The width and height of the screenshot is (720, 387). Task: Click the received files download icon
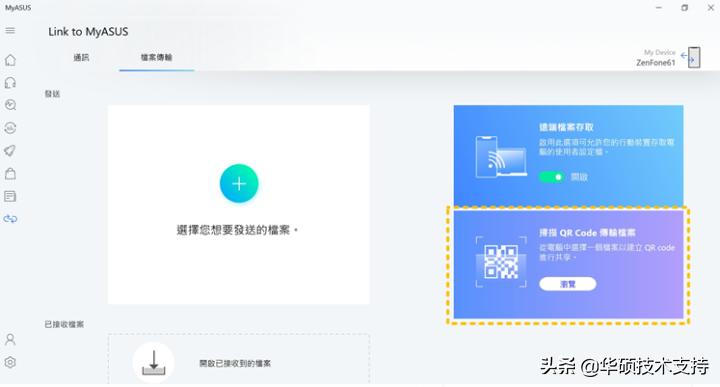154,363
